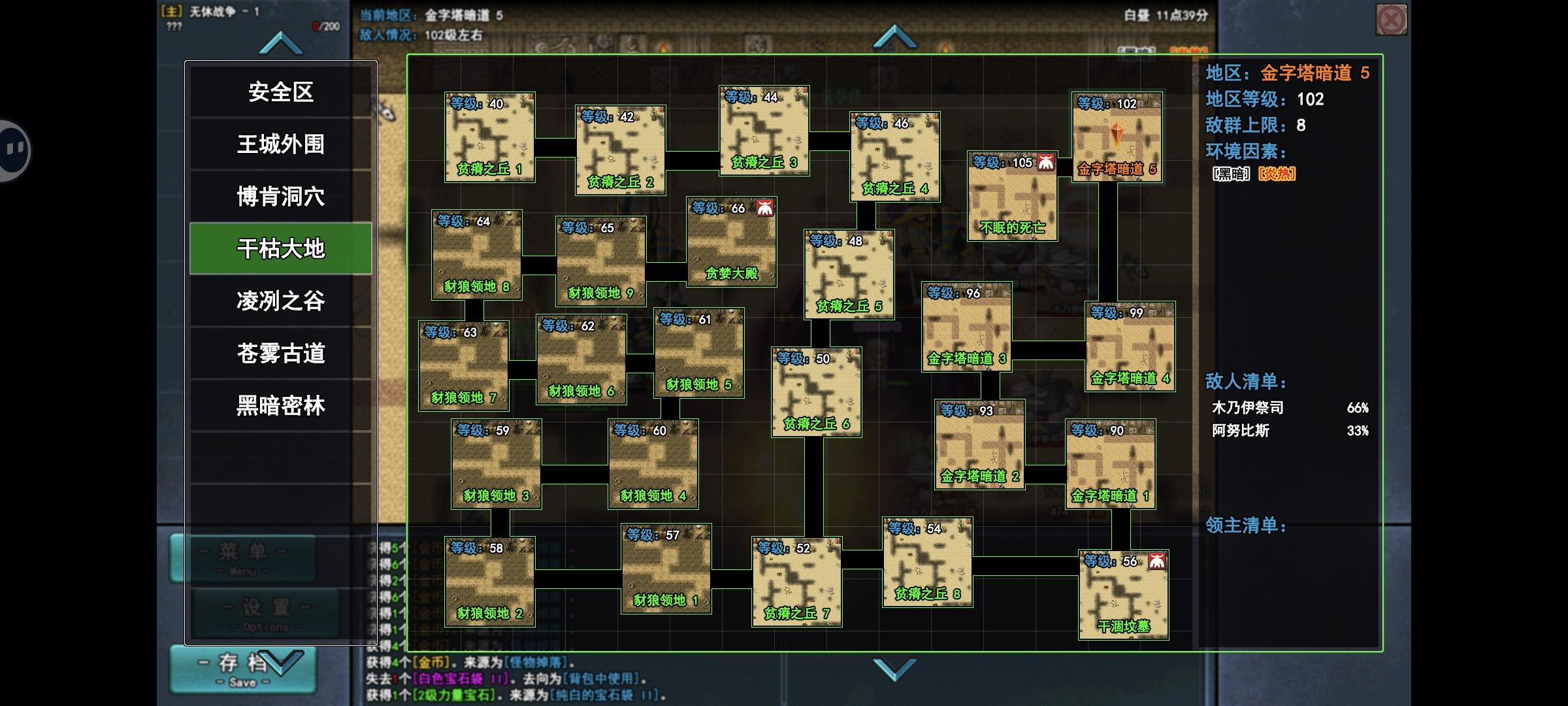Click the 炎热 environment tag
The width and height of the screenshot is (1568, 706).
coord(1276,174)
